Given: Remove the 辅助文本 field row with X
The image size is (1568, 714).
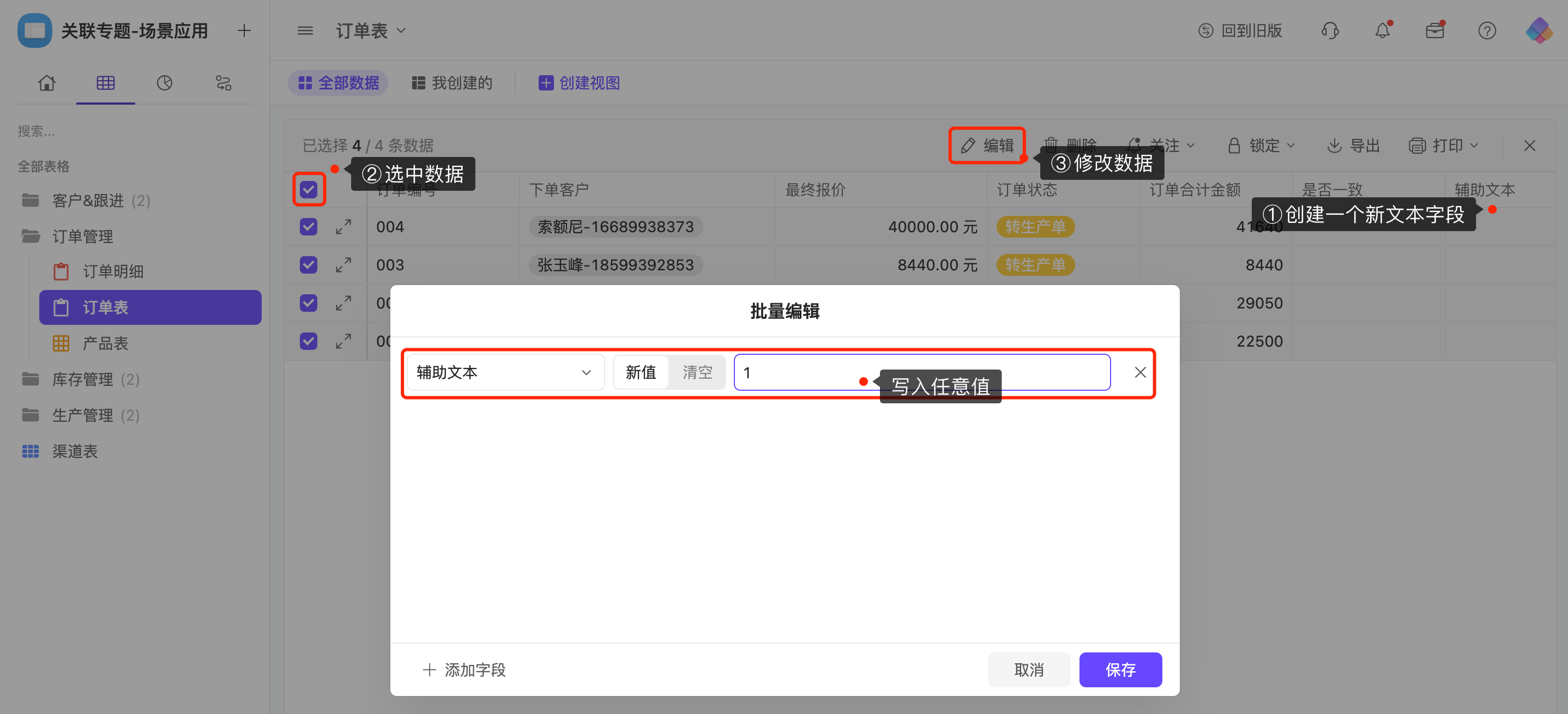Looking at the screenshot, I should tap(1140, 372).
